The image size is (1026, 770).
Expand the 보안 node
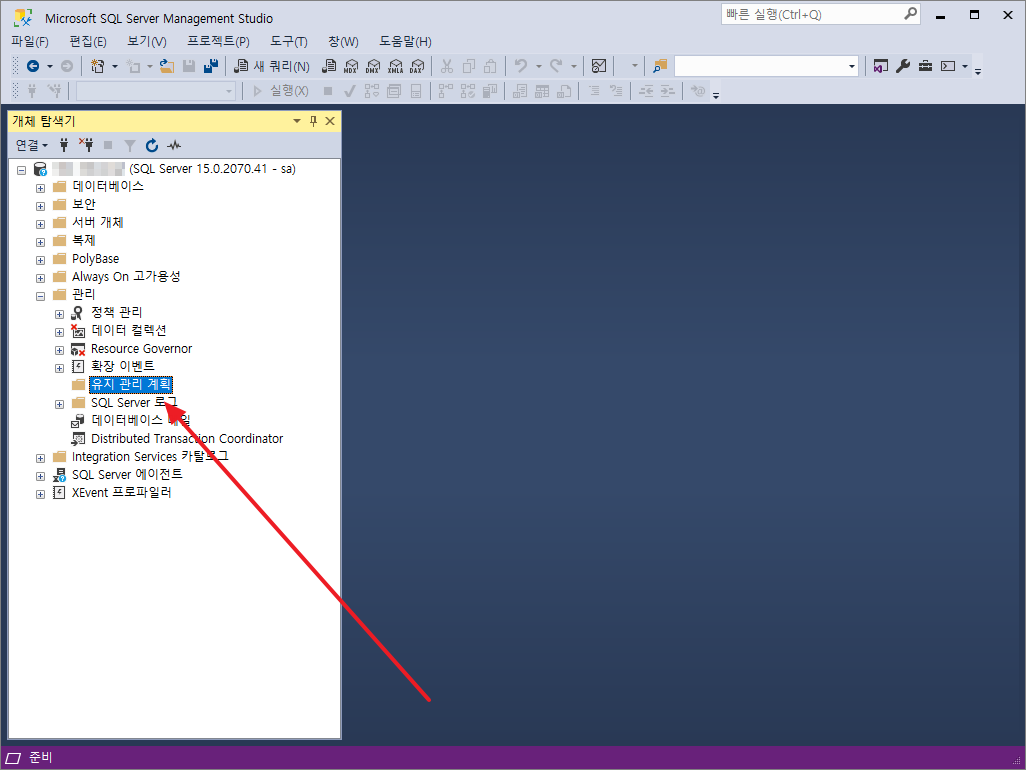41,206
